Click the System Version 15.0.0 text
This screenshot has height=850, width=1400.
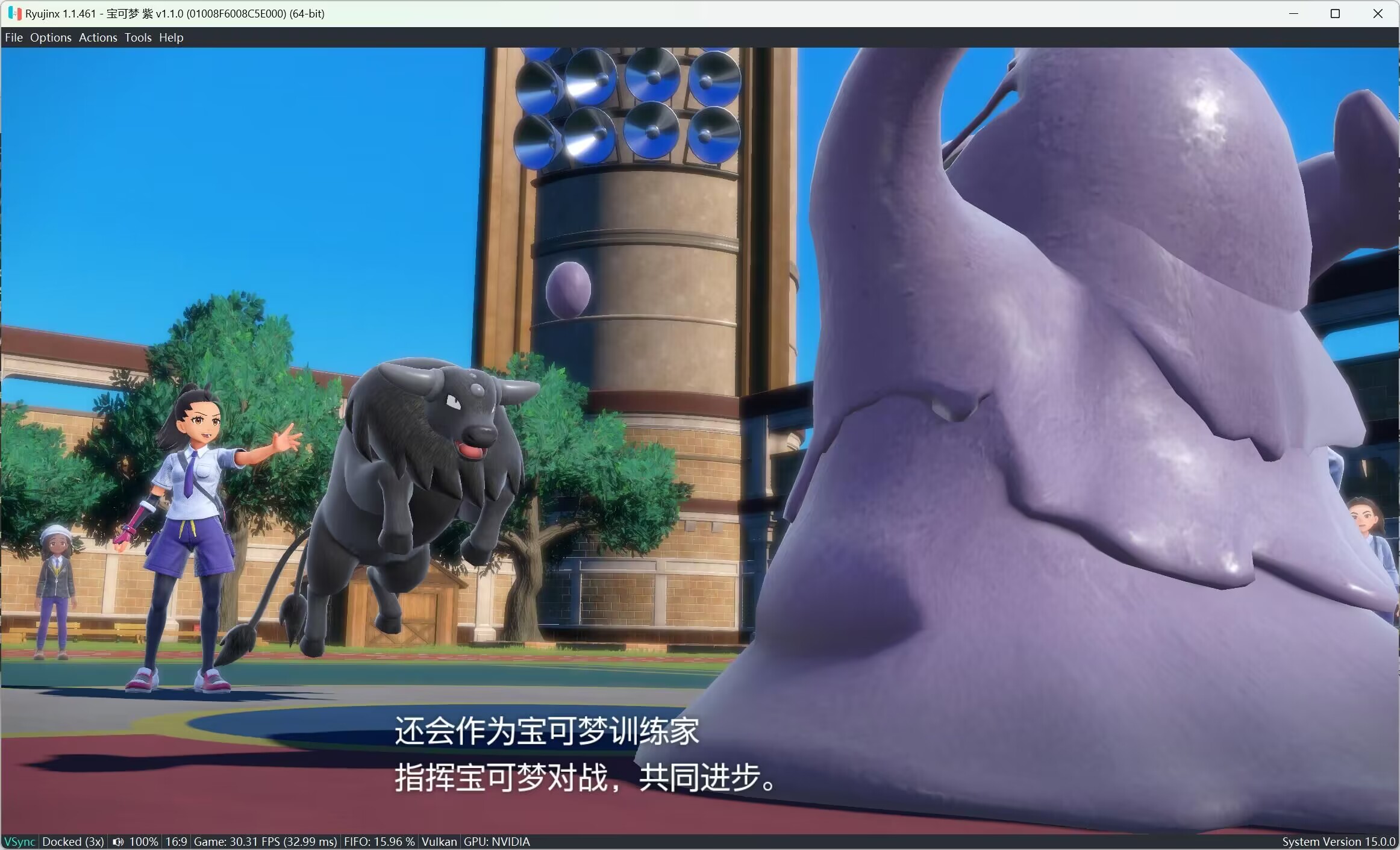coord(1339,842)
